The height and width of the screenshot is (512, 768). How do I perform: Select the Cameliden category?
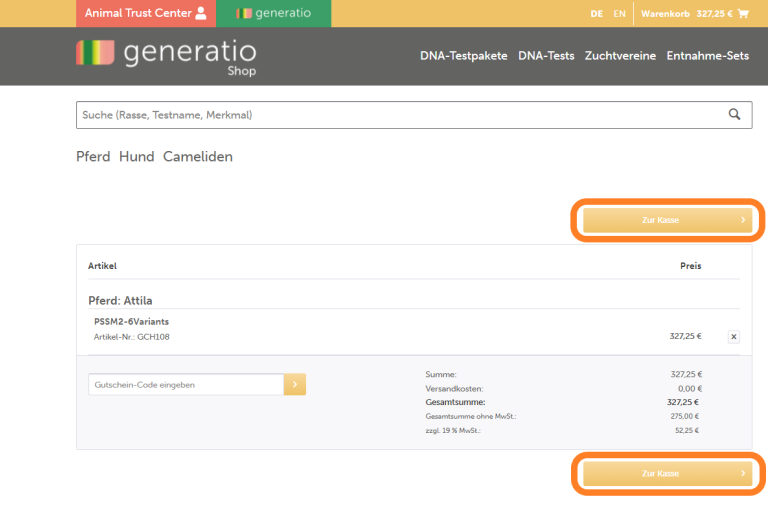tap(198, 157)
